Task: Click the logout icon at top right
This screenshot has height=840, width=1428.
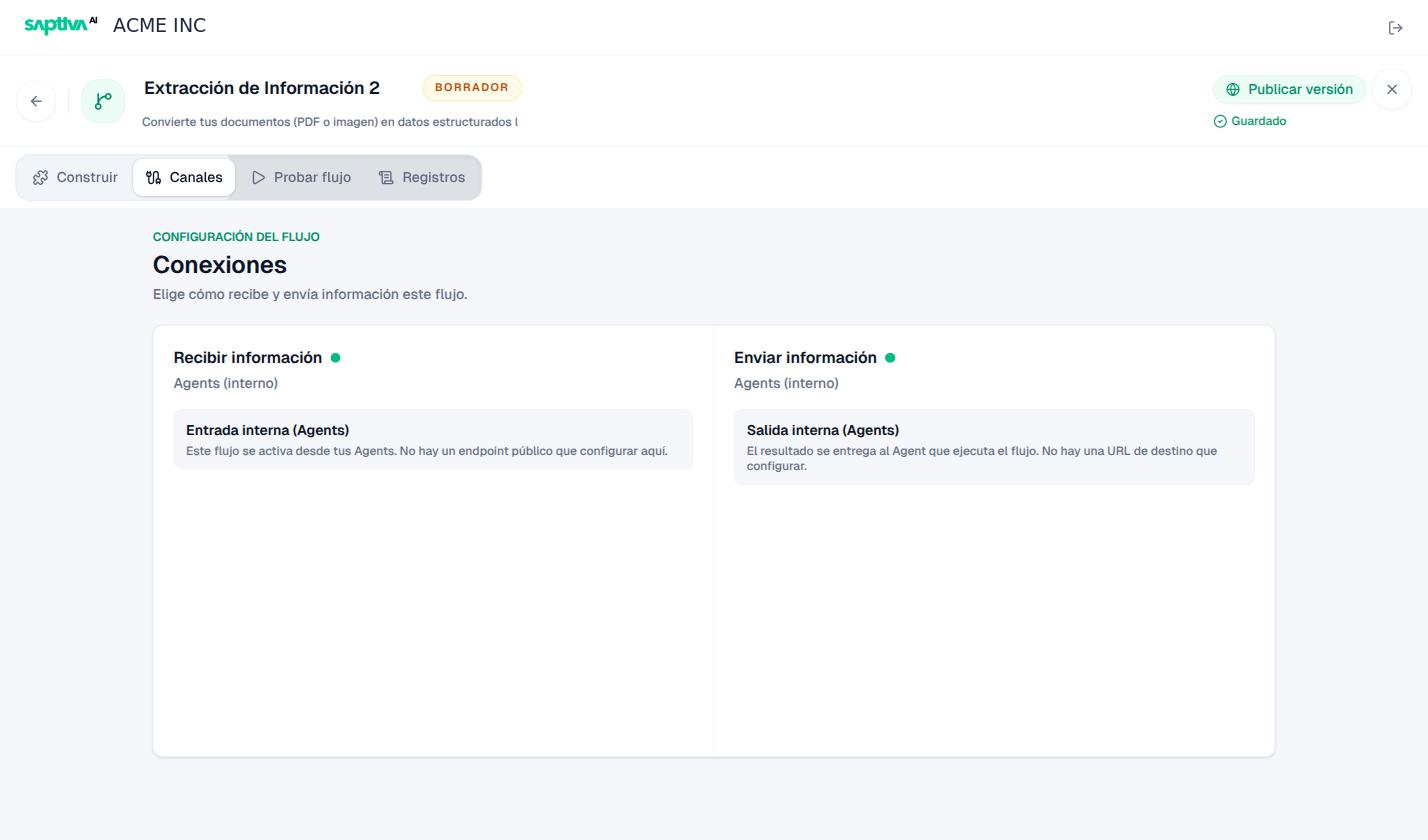Action: [x=1396, y=28]
